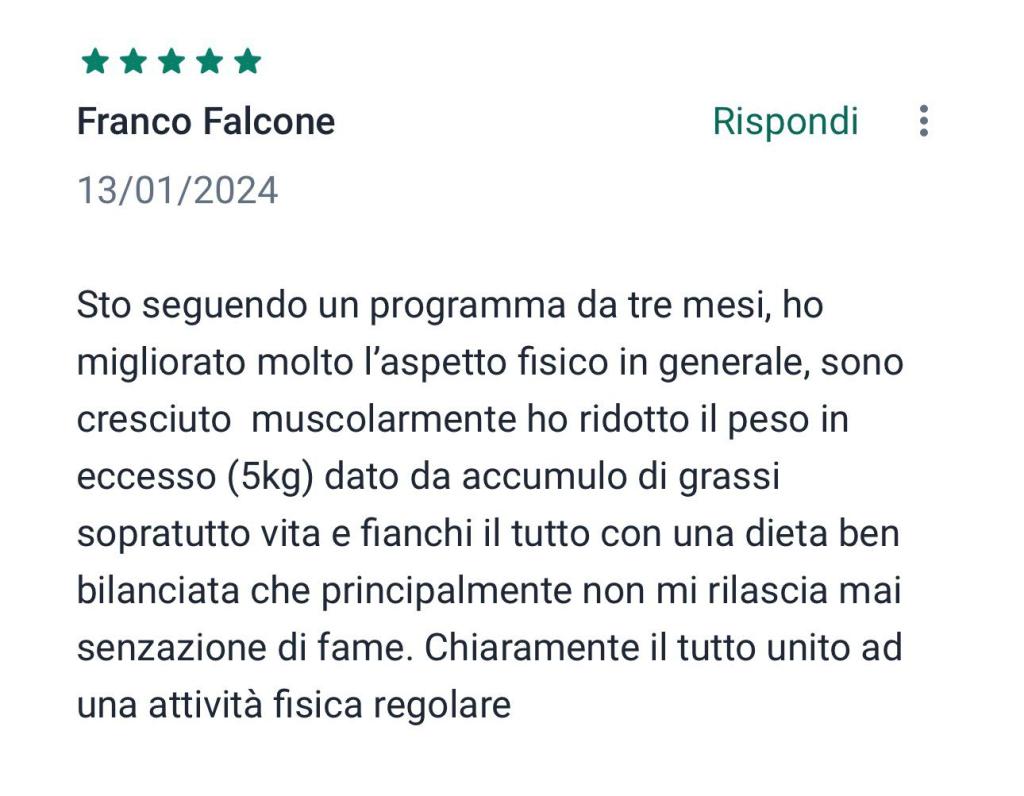Click the word 'Chiaramente' in the review
Screen dimensions: 1024x796
(527, 648)
